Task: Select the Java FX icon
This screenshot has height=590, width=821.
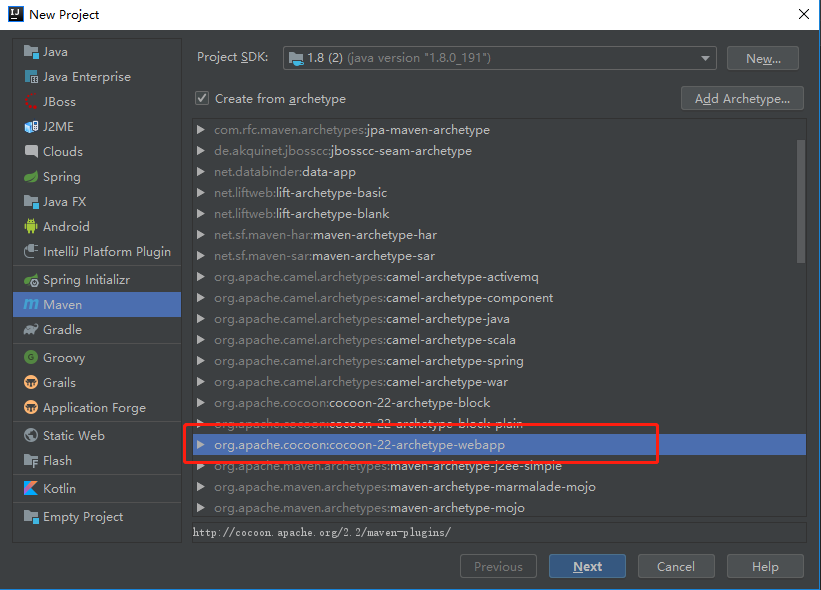Action: coord(31,202)
